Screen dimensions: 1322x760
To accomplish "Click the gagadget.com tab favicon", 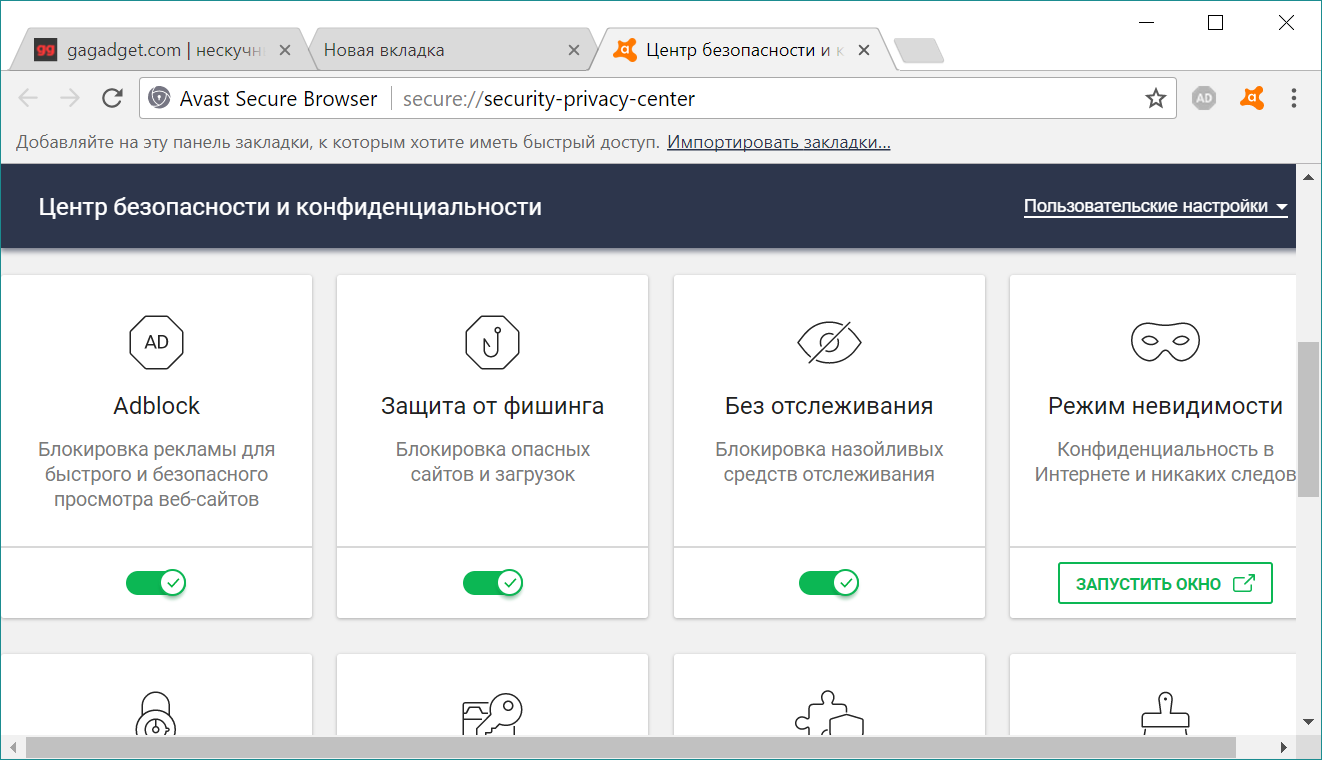I will coord(45,49).
